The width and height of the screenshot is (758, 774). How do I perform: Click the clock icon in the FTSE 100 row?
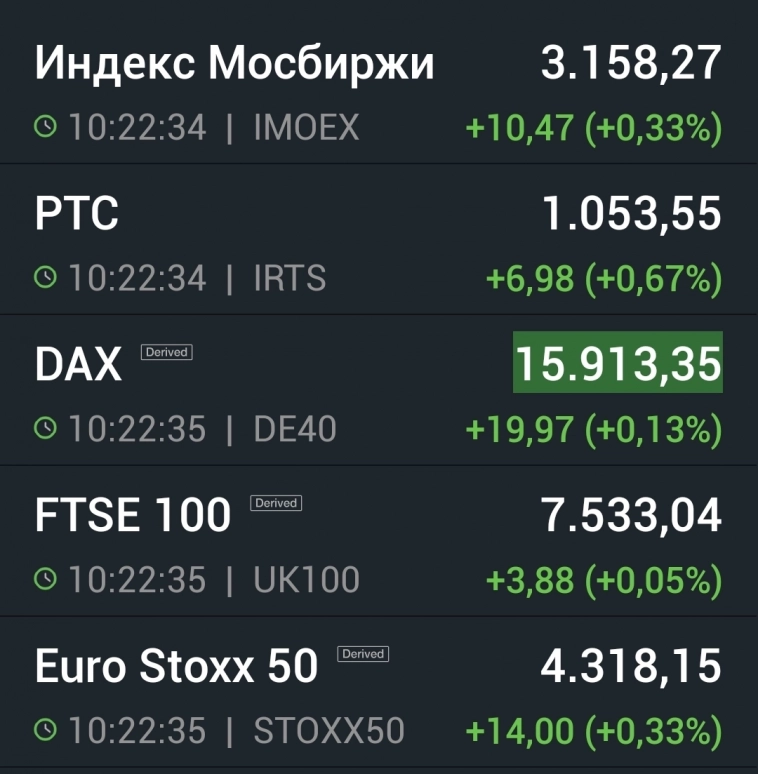(46, 579)
